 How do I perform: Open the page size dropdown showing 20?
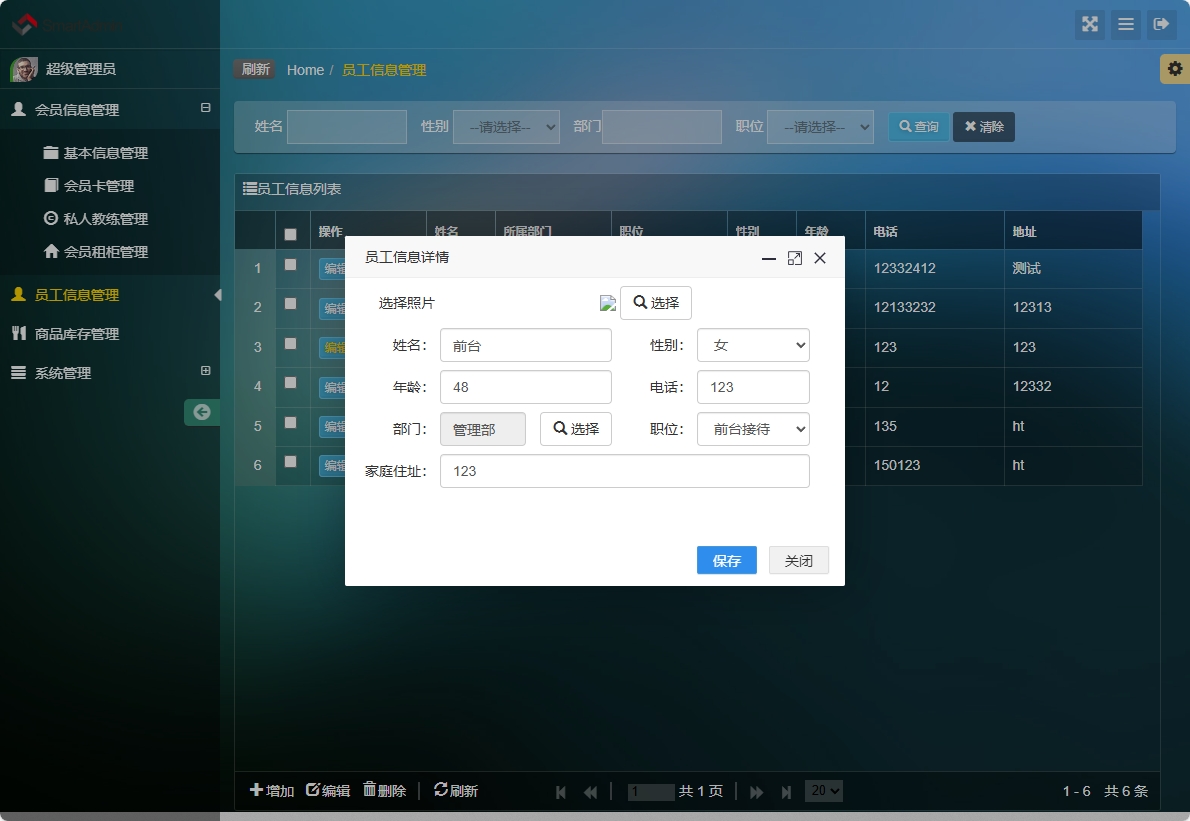(823, 790)
